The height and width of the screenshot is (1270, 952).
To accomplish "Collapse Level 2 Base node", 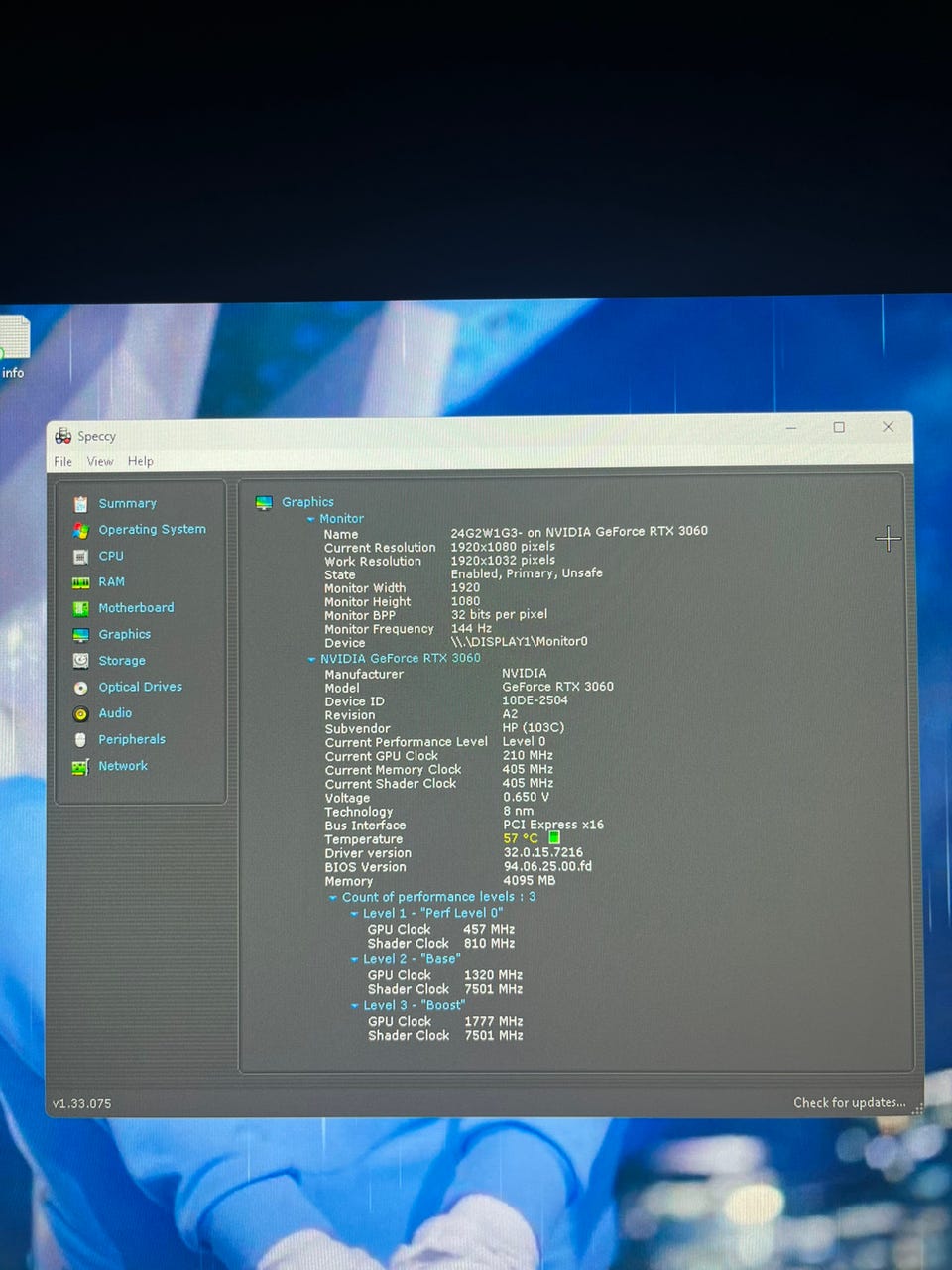I will click(x=354, y=960).
